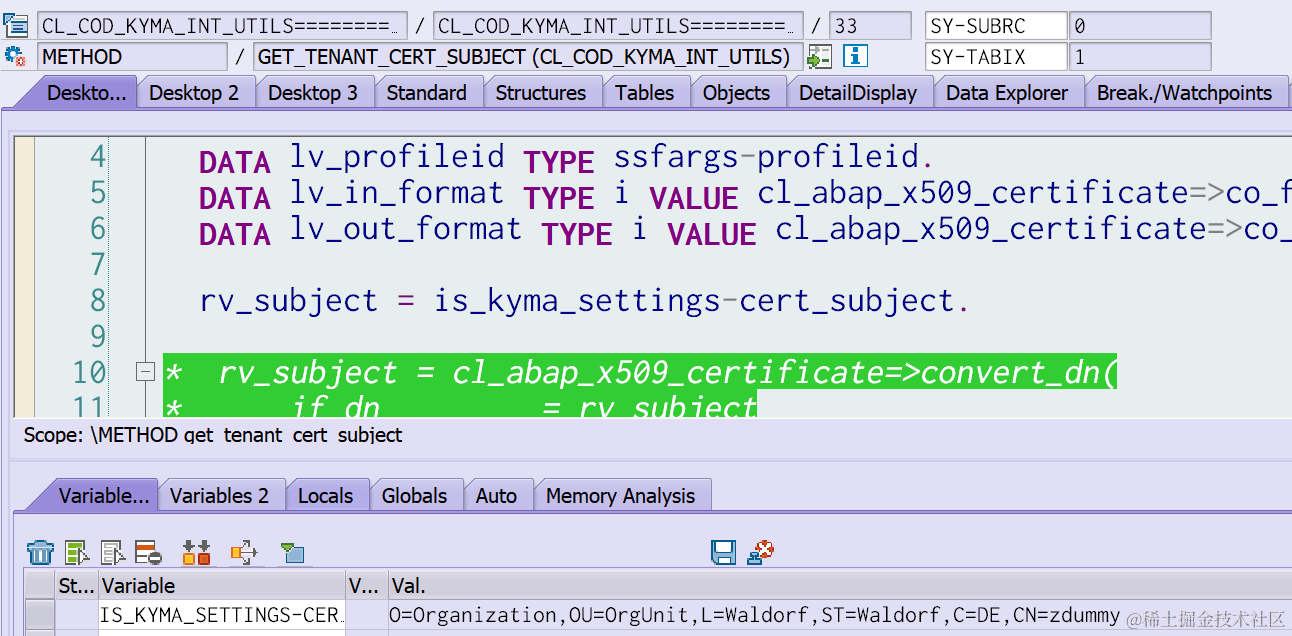The height and width of the screenshot is (636, 1292).
Task: Click the SY-TABIX label field
Action: [x=997, y=56]
